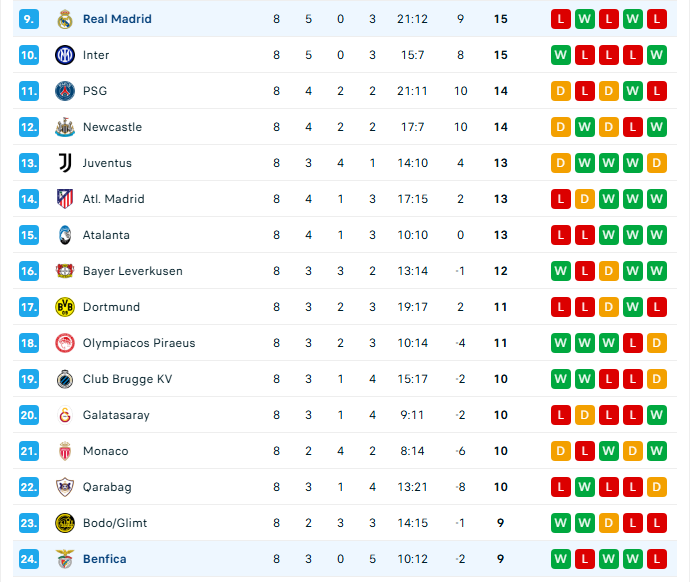
Task: Click the rank 24 position badge
Action: tap(29, 559)
